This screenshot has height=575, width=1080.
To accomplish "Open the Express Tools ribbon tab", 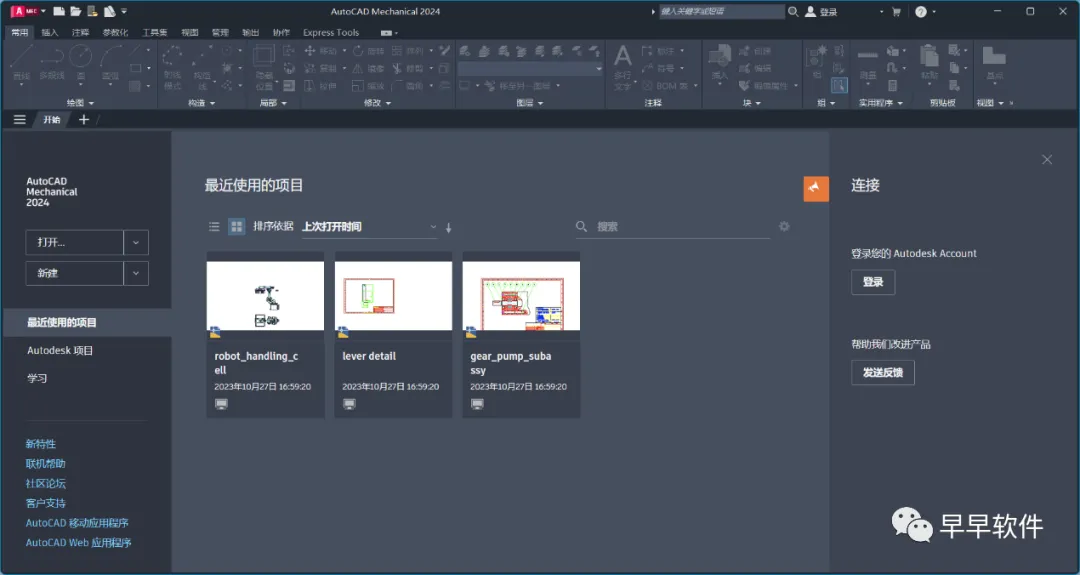I will [x=331, y=32].
